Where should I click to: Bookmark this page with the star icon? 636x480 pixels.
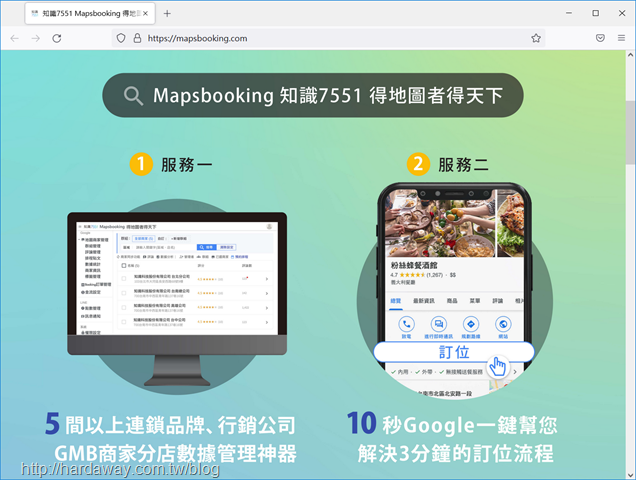(x=536, y=38)
